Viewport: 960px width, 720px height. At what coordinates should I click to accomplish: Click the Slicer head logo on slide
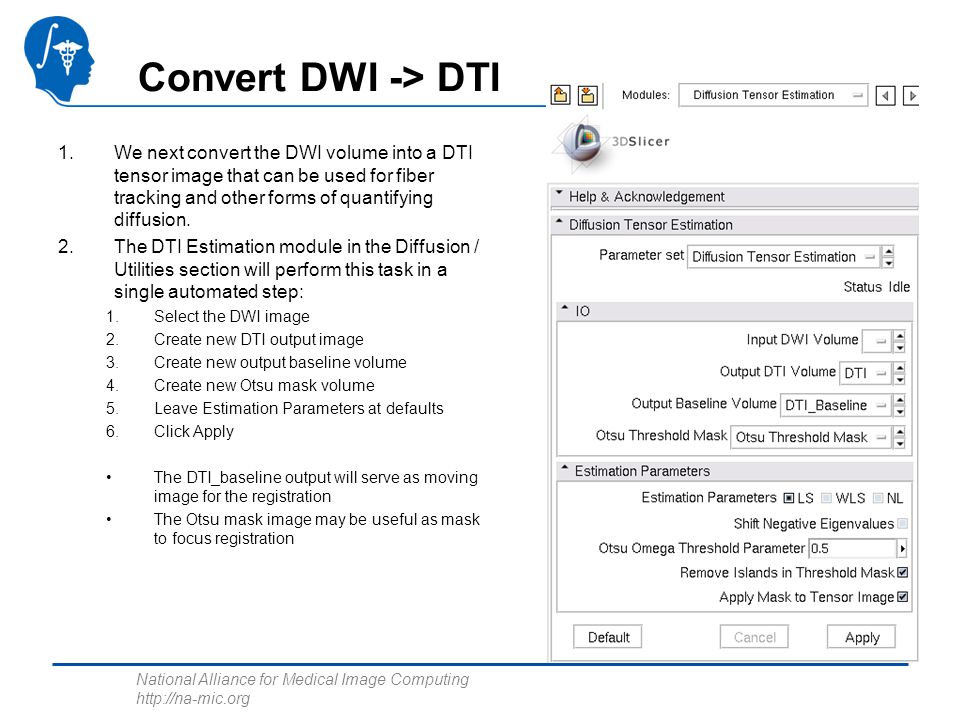(x=59, y=59)
